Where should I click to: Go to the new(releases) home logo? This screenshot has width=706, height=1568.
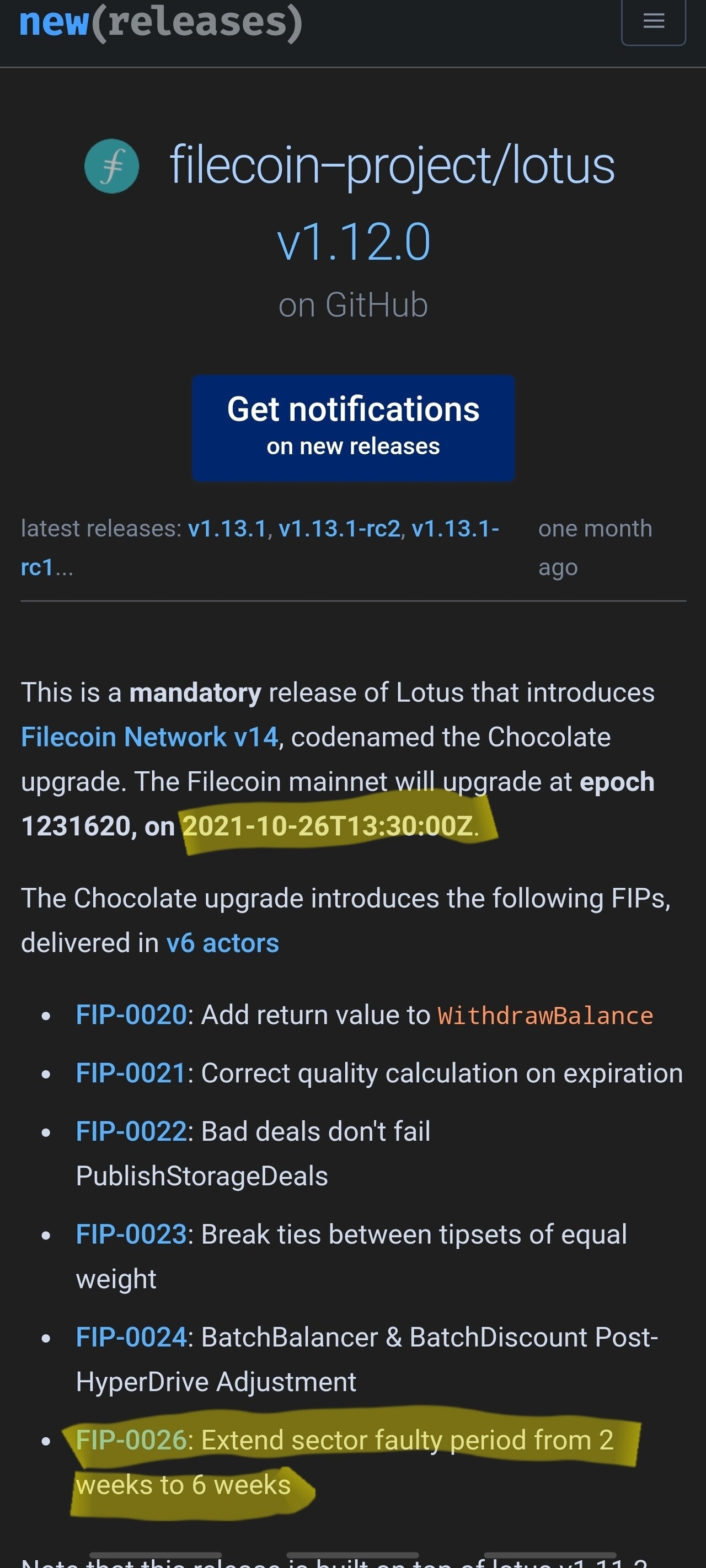[x=161, y=22]
